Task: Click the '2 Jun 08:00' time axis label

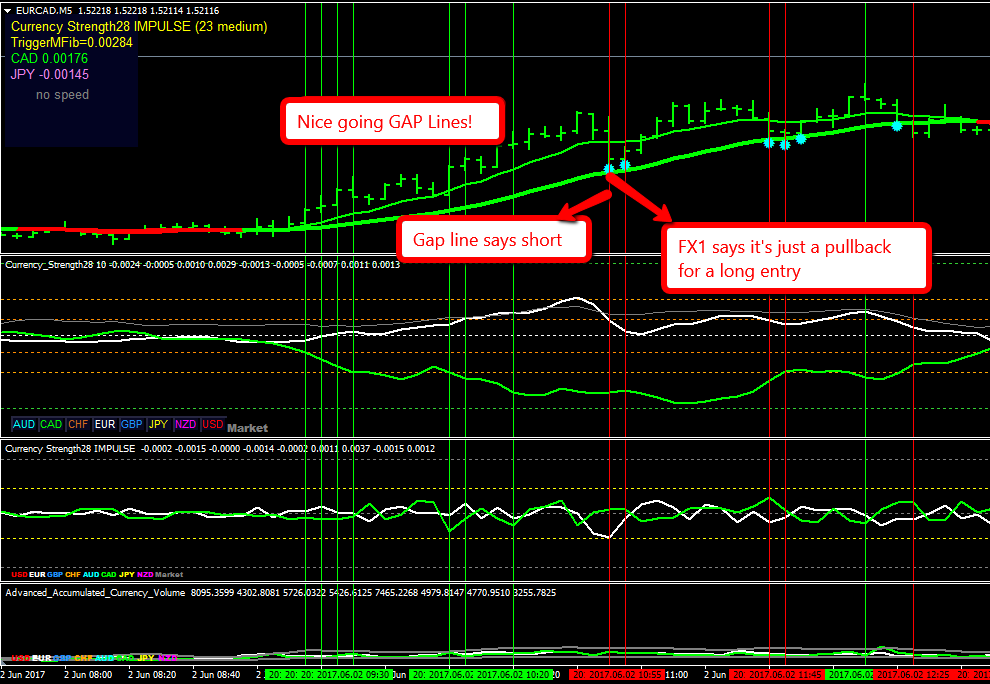Action: (x=88, y=675)
